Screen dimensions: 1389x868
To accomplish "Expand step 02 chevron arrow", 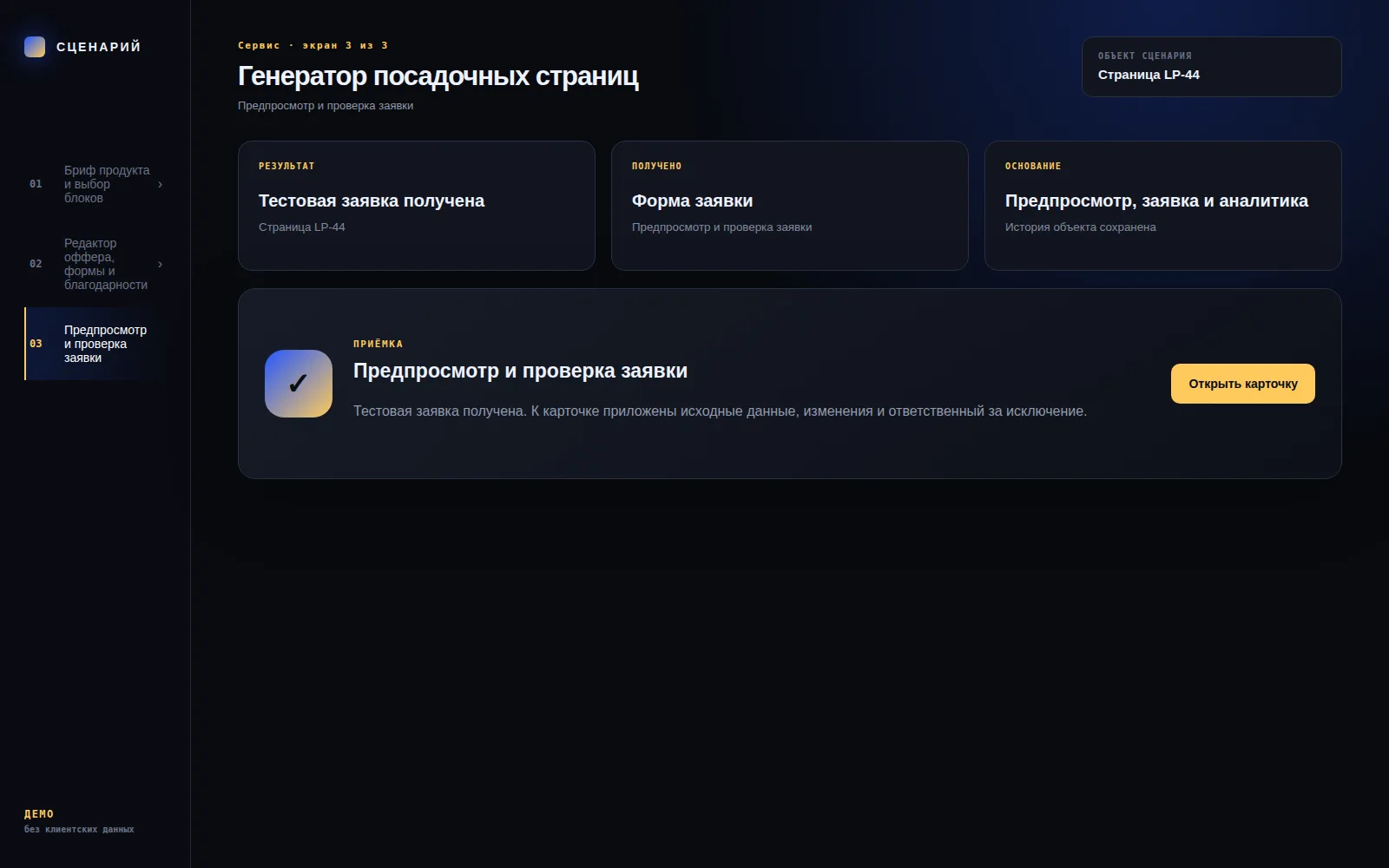I will [160, 264].
